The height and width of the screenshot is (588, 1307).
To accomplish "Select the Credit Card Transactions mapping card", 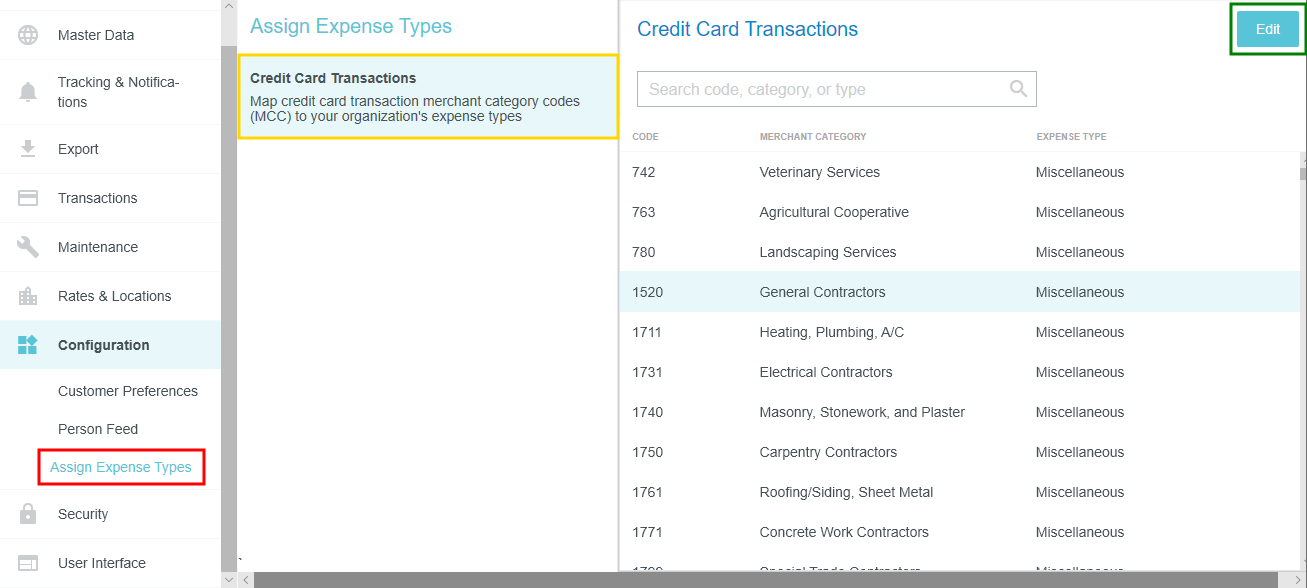I will pos(428,97).
